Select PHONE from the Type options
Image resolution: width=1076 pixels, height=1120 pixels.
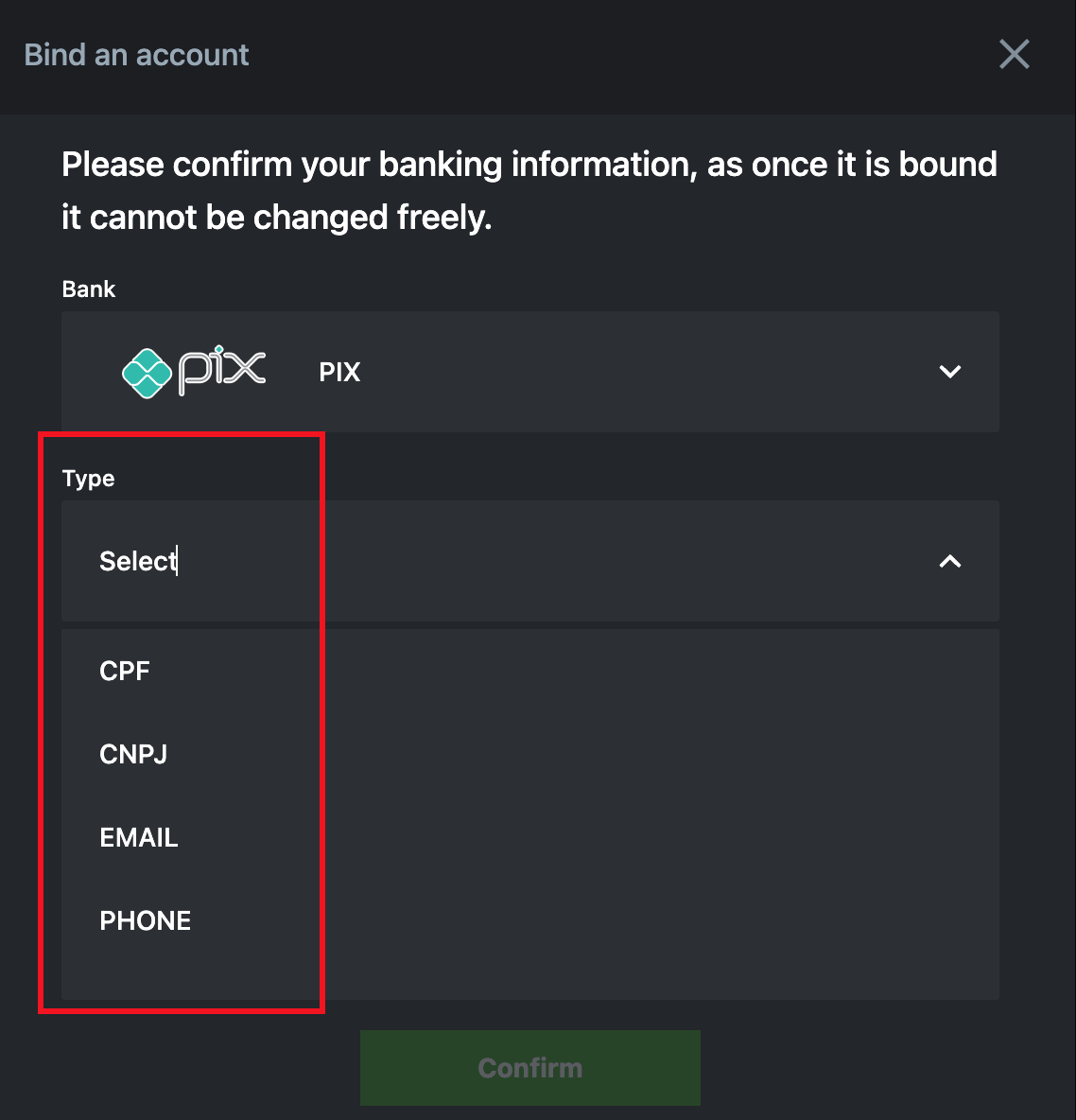tap(146, 921)
